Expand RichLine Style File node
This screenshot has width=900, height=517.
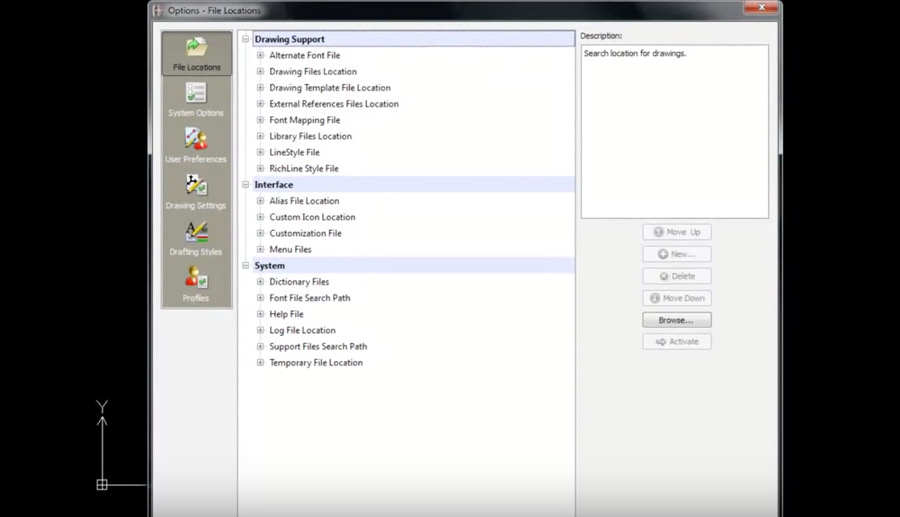261,168
